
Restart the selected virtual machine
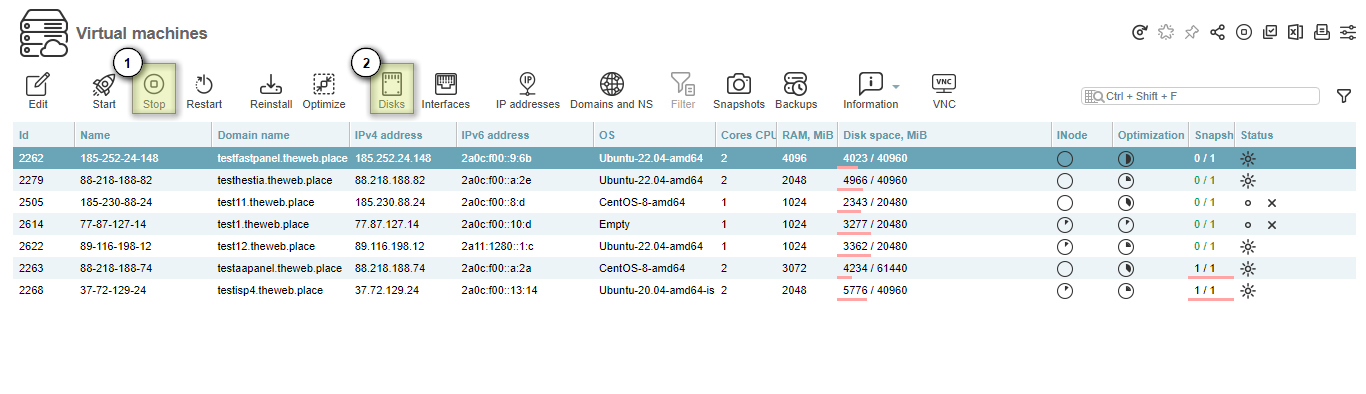(204, 91)
